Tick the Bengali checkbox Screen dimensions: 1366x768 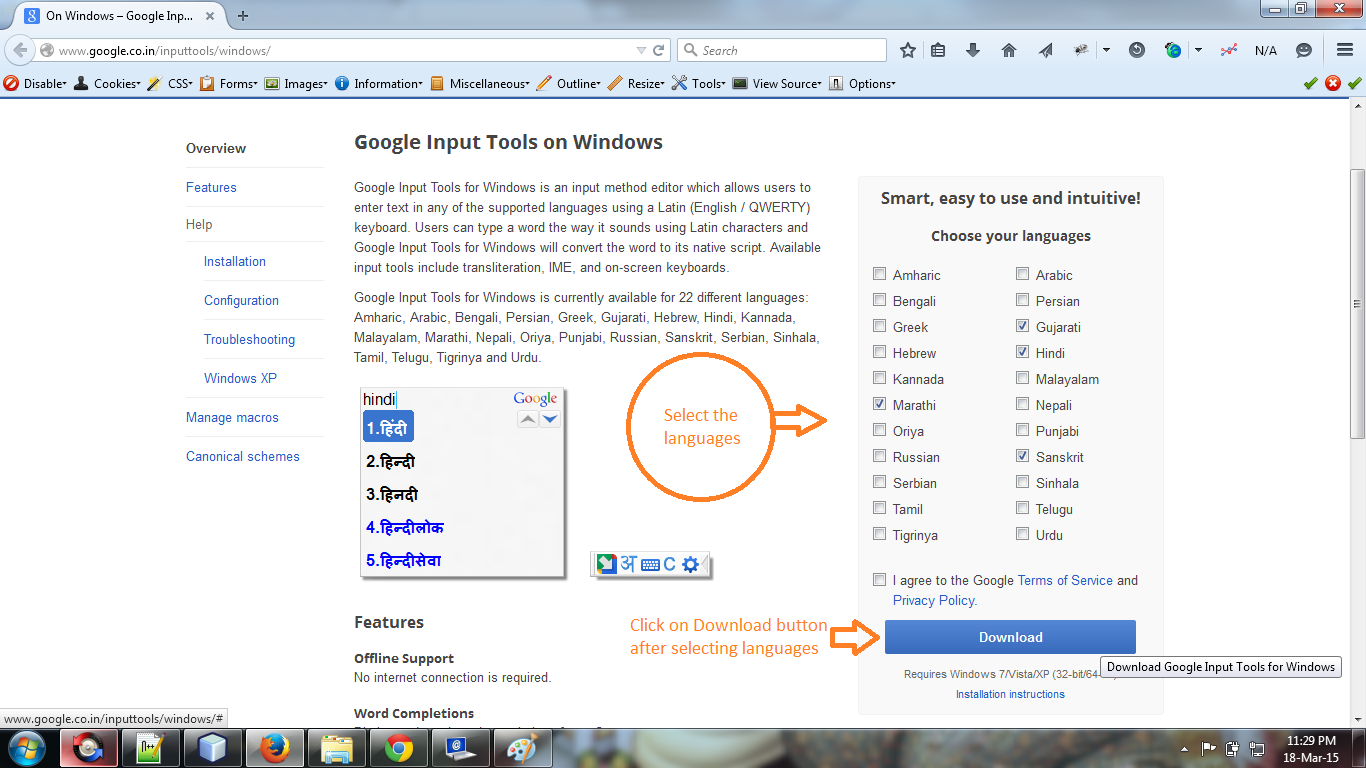879,300
